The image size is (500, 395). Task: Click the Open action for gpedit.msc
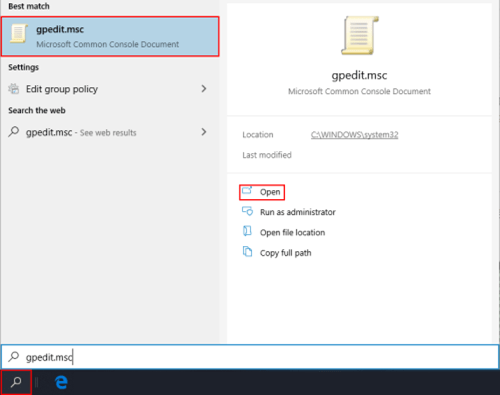pos(262,192)
